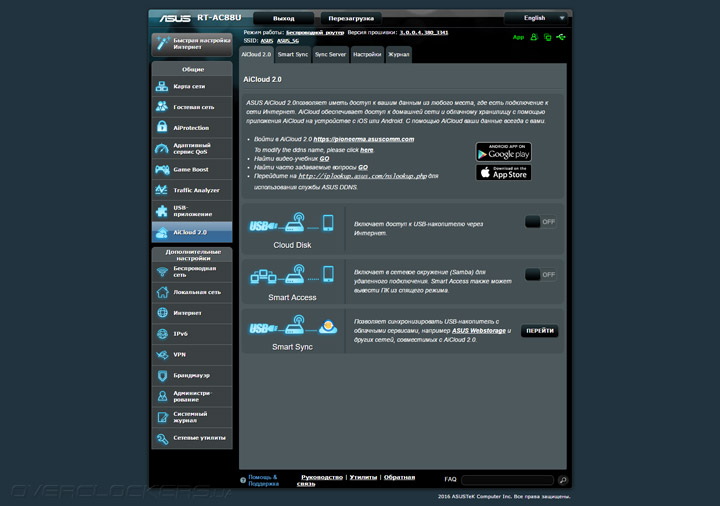Screen dimensions: 720x506
Task: Open USB application puzzle icon
Action: pos(162,211)
